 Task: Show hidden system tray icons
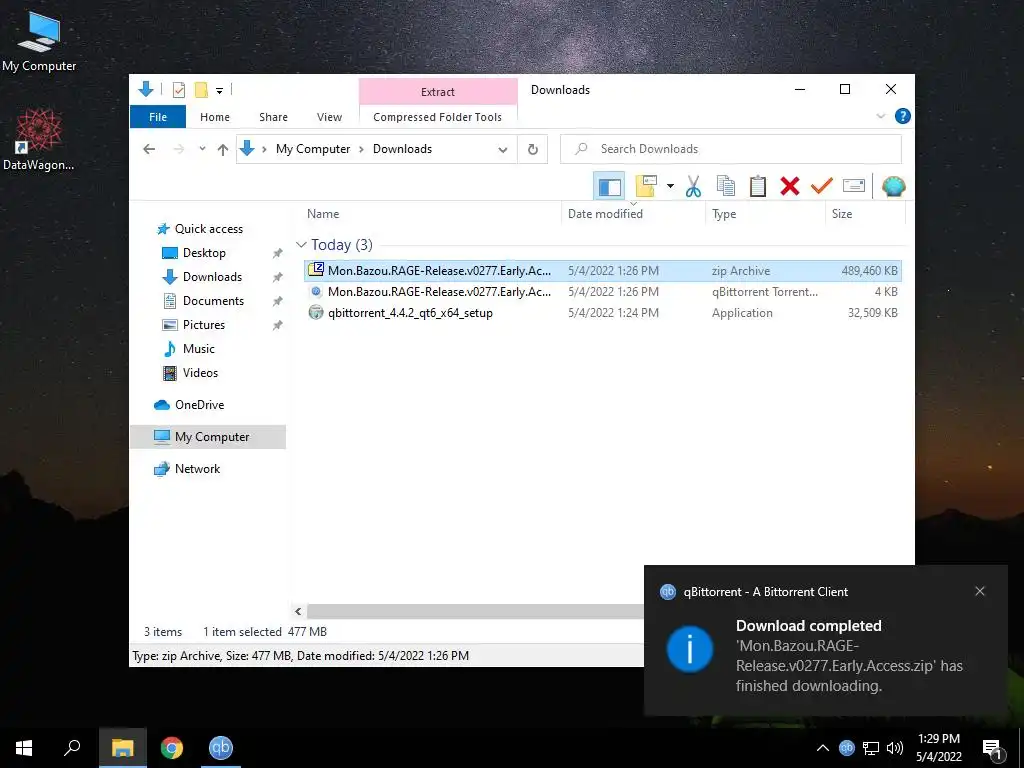pos(823,748)
